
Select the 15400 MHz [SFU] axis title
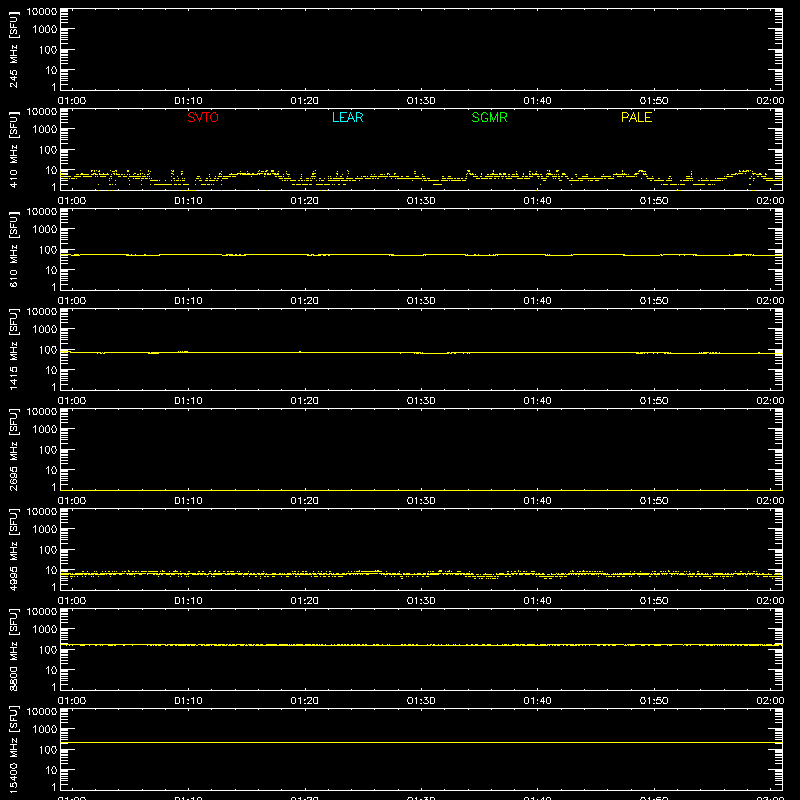coord(14,748)
